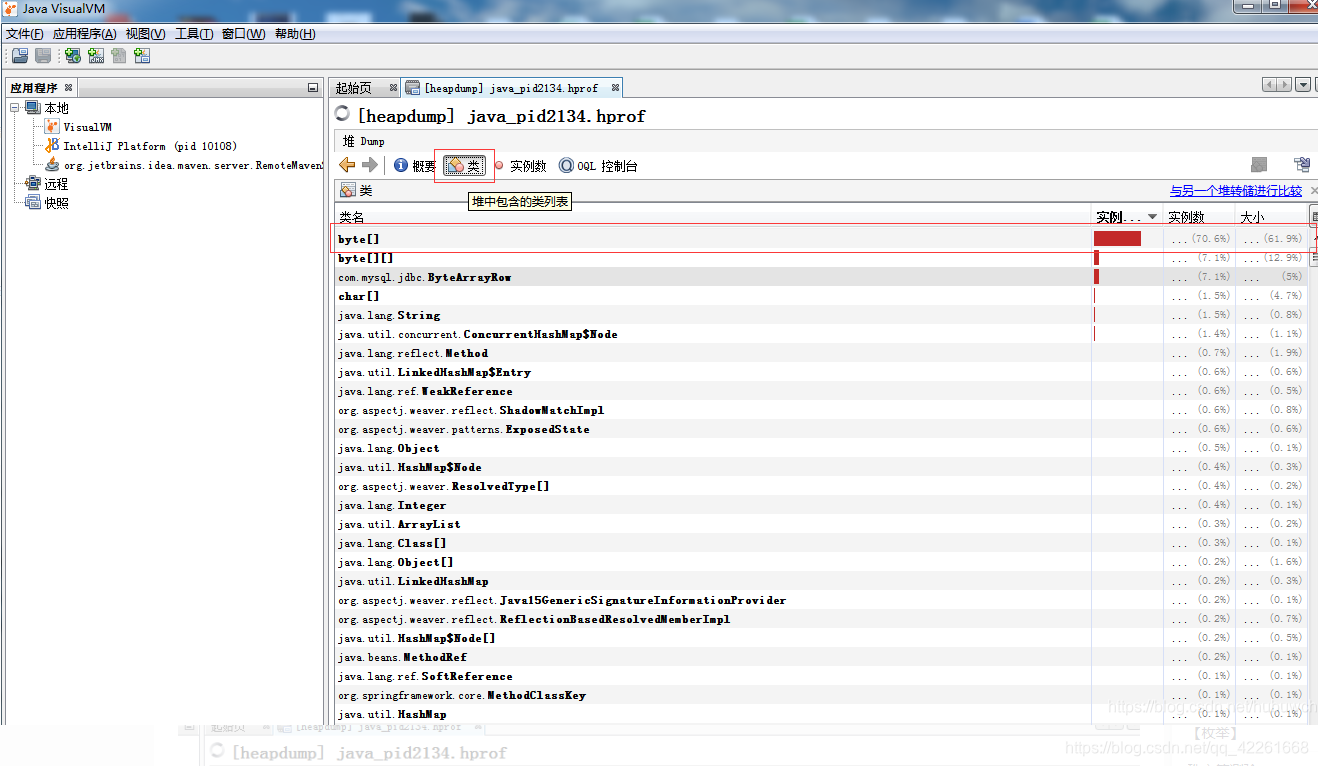Click the load snapshot toolbar icon
This screenshot has width=1318, height=766.
click(x=20, y=56)
